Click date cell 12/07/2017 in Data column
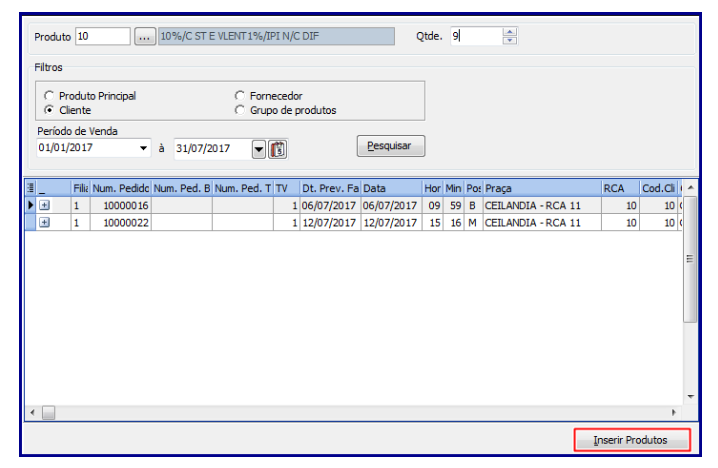The width and height of the screenshot is (718, 468). (x=392, y=223)
